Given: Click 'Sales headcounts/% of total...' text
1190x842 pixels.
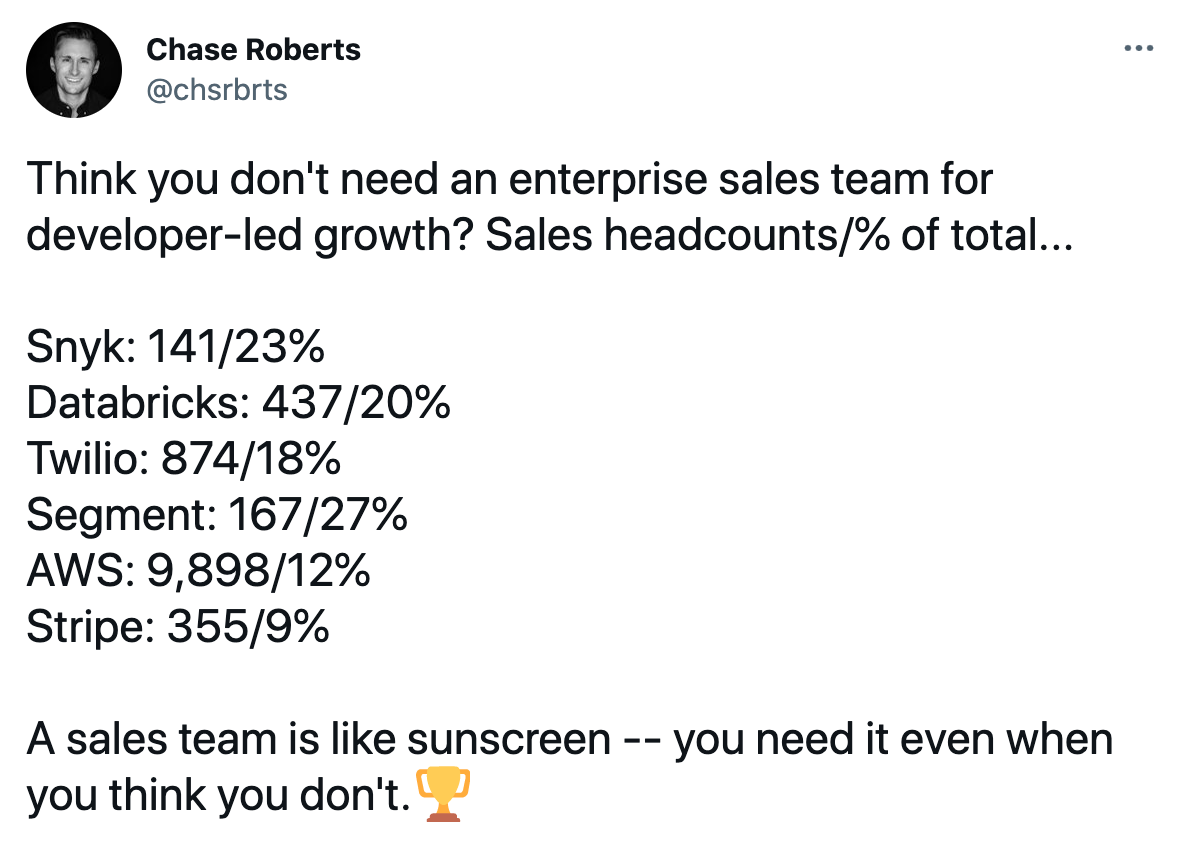Looking at the screenshot, I should [779, 235].
